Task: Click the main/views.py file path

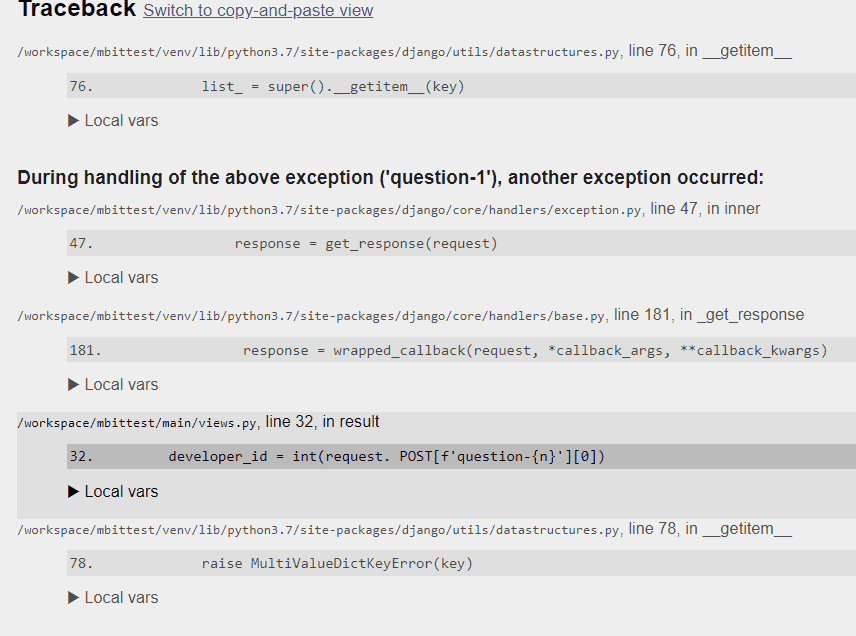Action: pyautogui.click(x=138, y=423)
